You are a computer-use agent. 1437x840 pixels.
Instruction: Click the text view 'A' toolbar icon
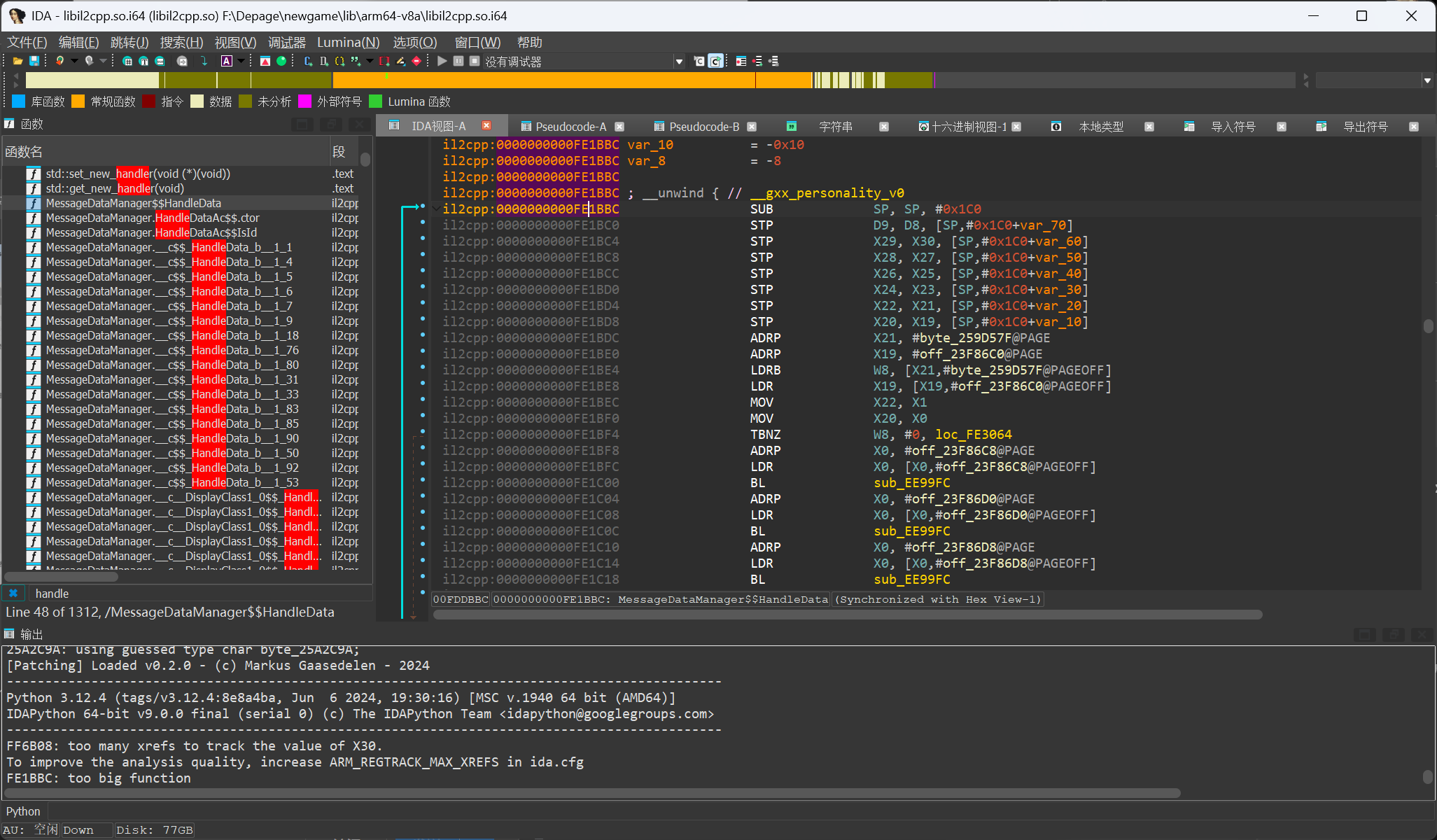(227, 62)
